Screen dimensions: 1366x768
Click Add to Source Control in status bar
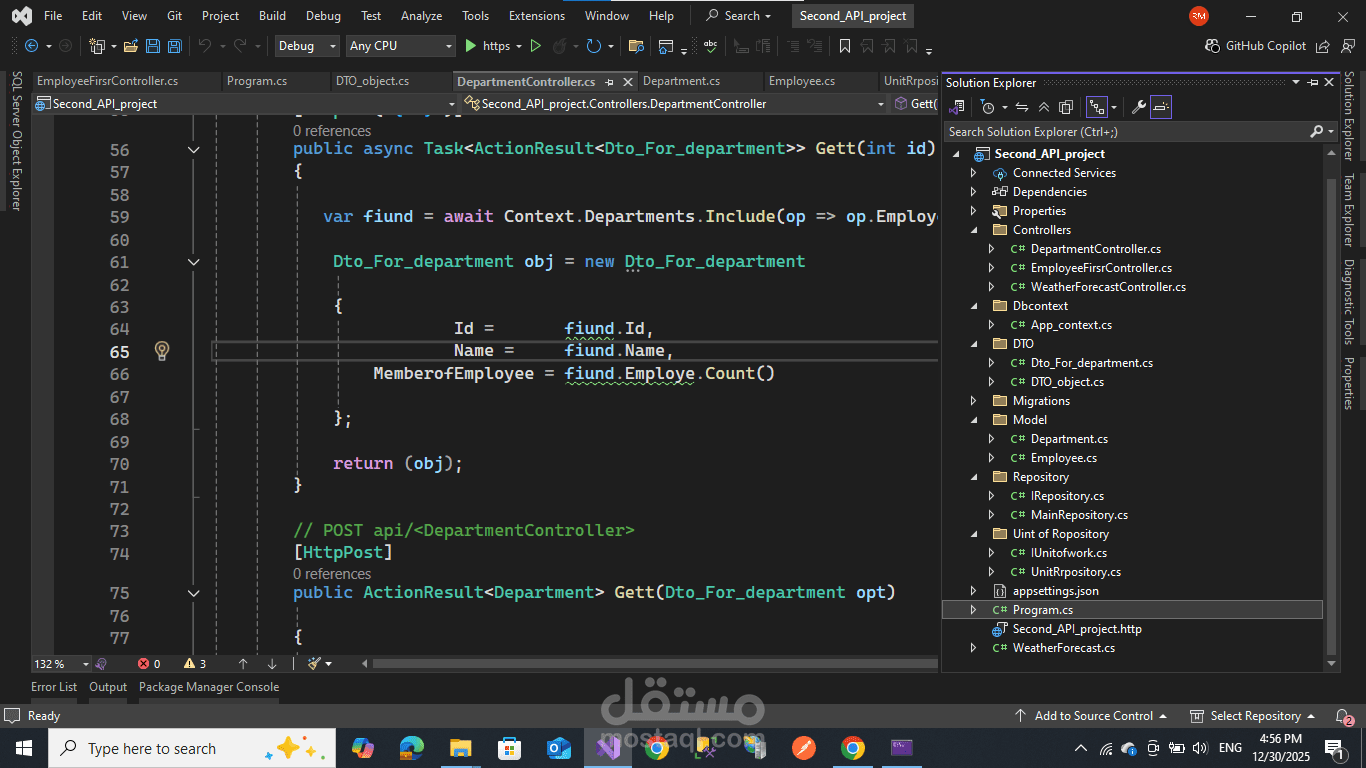click(x=1092, y=716)
